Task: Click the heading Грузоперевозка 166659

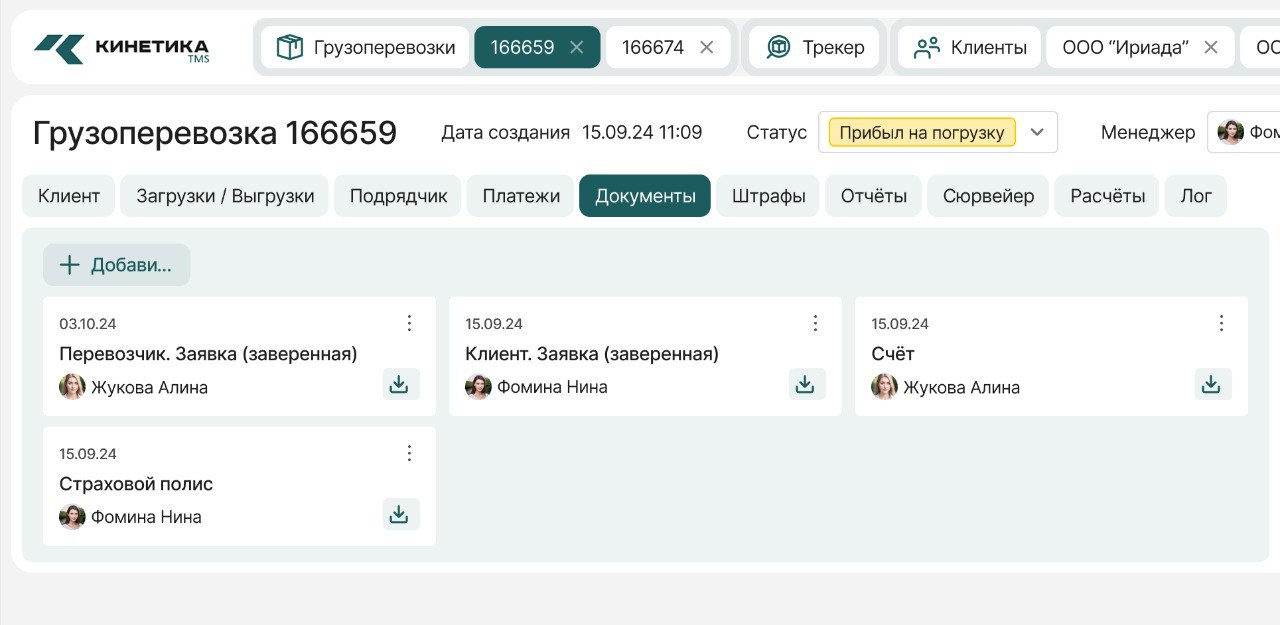Action: 215,133
